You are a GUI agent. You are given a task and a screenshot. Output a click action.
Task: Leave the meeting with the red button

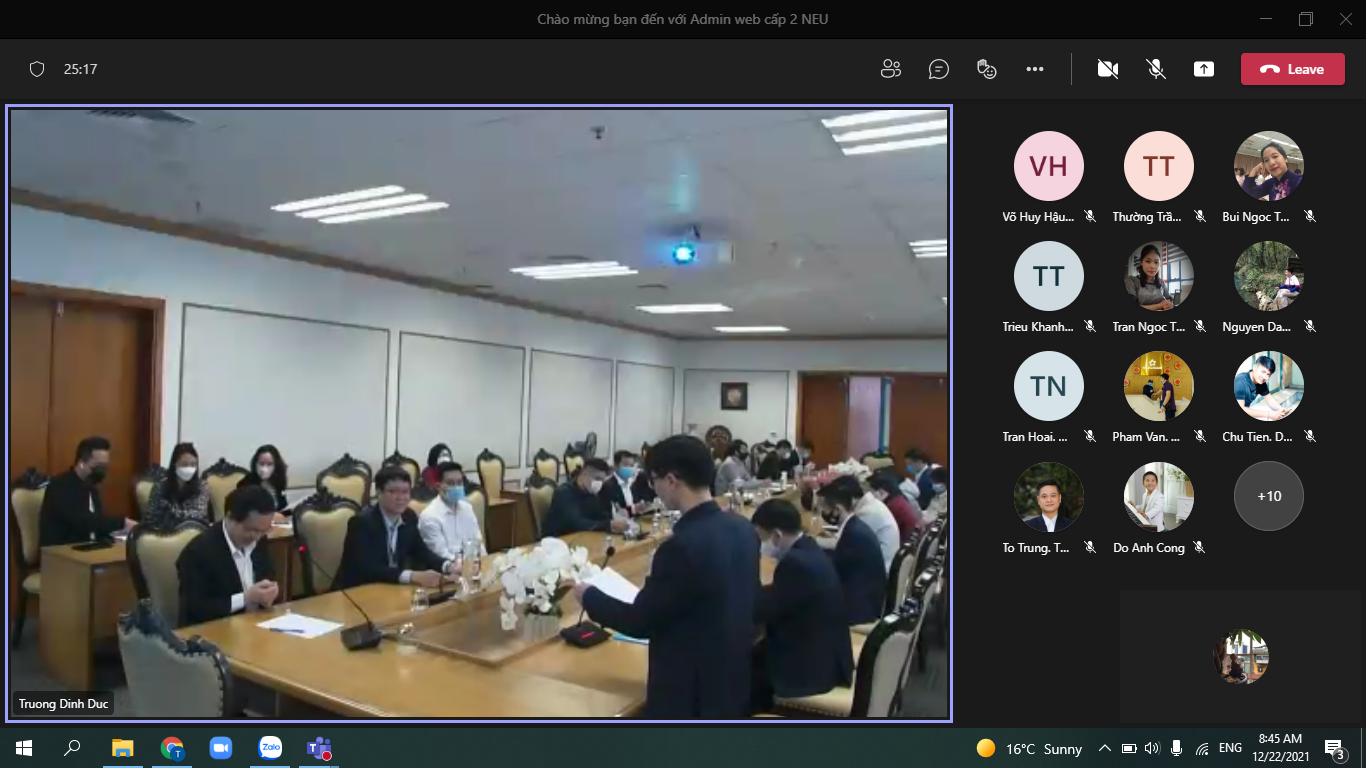click(1292, 69)
